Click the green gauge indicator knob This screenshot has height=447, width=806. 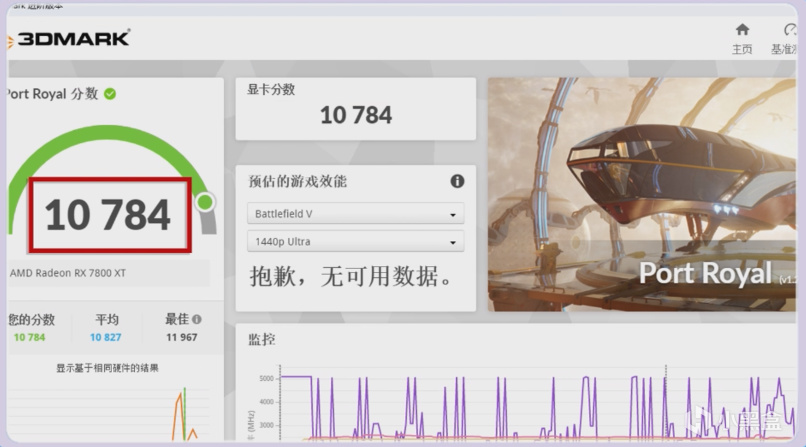click(205, 202)
